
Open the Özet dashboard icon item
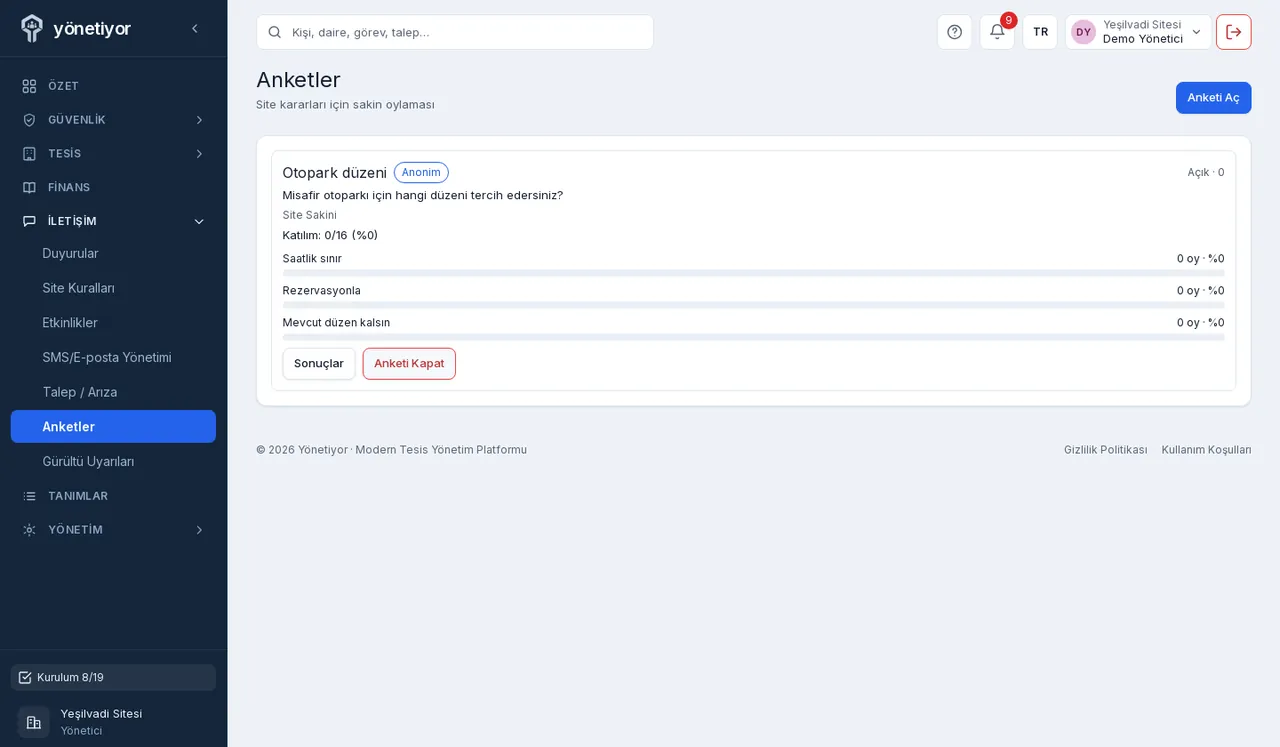tap(29, 86)
